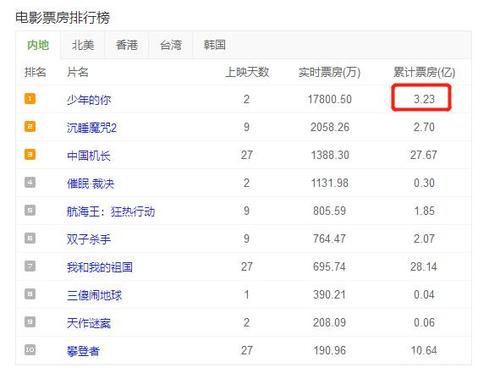Click the rank 10 gray badge icon
This screenshot has height=373, width=500.
coord(30,350)
